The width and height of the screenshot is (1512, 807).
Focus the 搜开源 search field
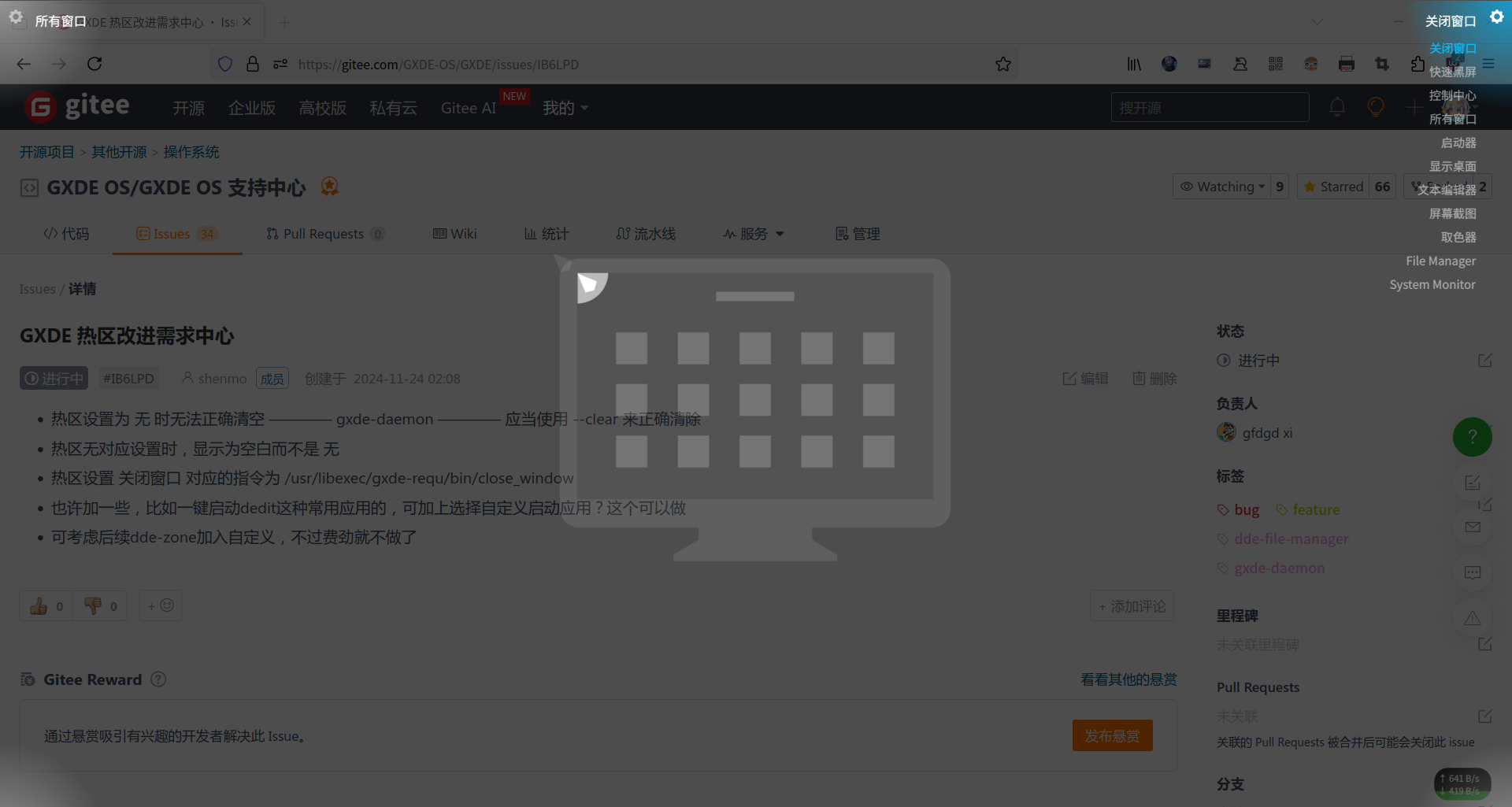pyautogui.click(x=1210, y=107)
